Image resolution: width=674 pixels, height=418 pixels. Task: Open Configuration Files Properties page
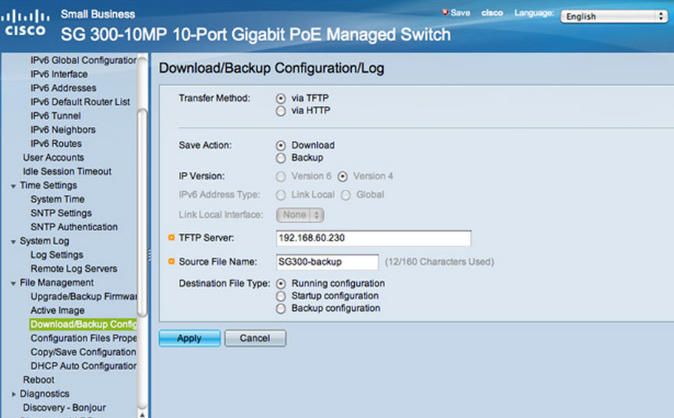(83, 338)
